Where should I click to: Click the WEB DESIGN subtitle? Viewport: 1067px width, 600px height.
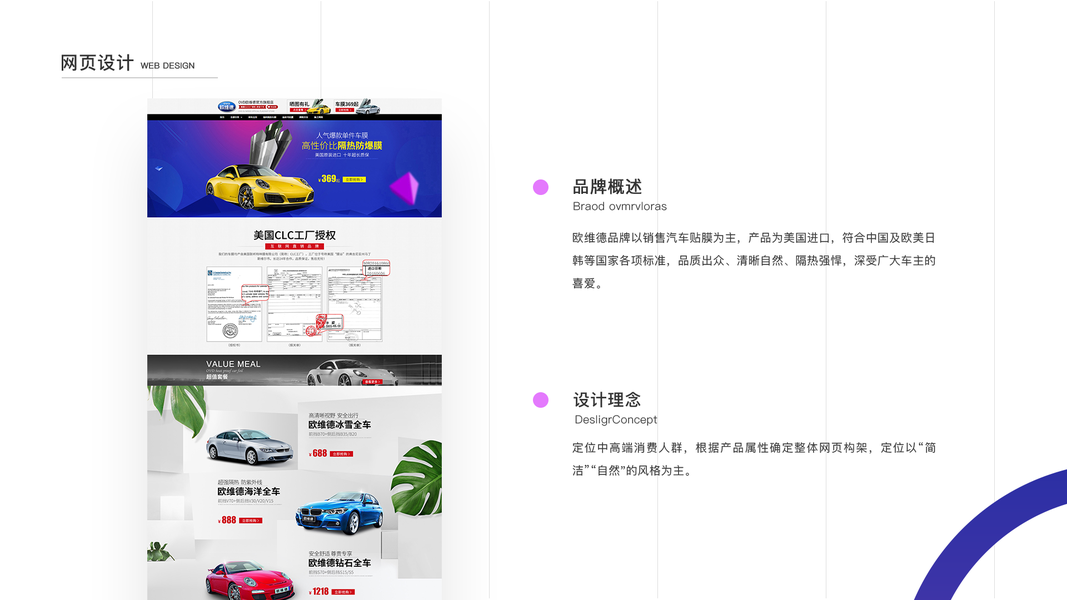click(x=167, y=65)
